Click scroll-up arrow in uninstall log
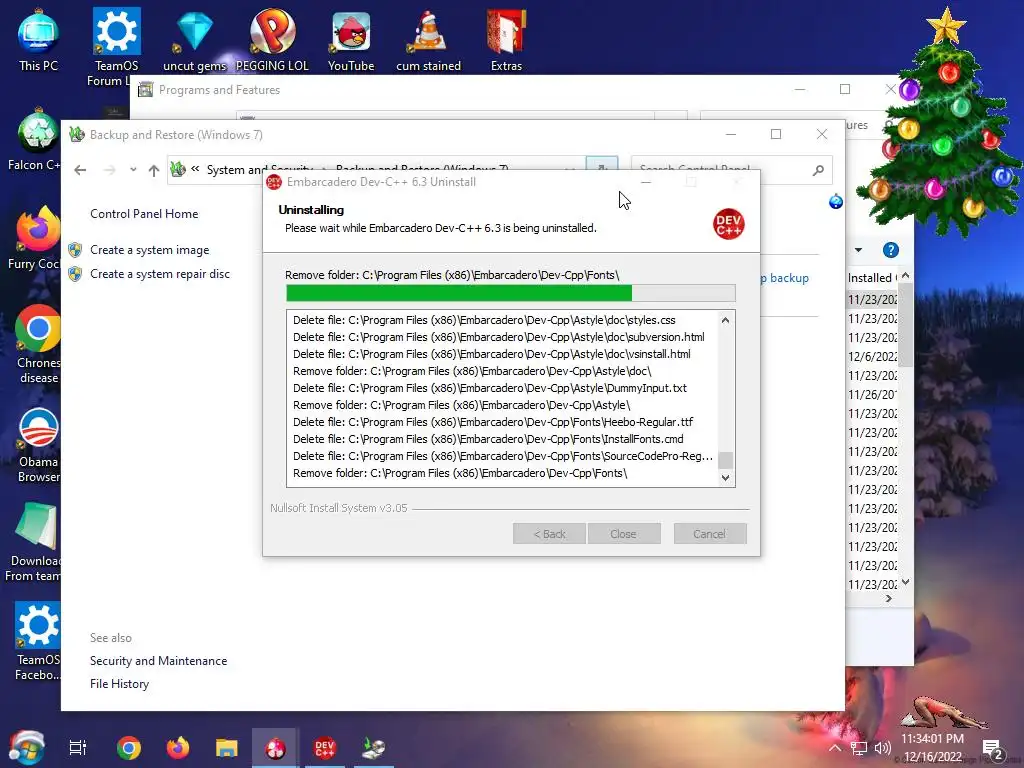This screenshot has width=1024, height=768. [725, 320]
